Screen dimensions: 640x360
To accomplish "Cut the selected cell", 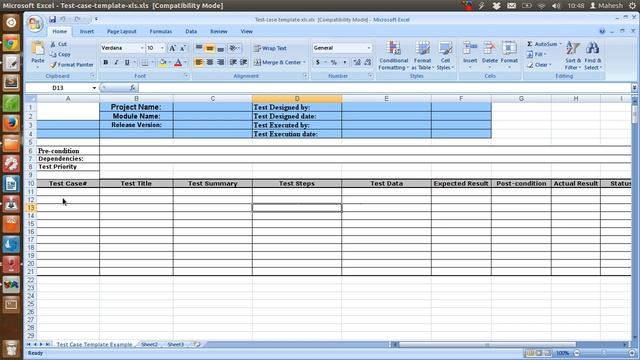I will [x=58, y=44].
